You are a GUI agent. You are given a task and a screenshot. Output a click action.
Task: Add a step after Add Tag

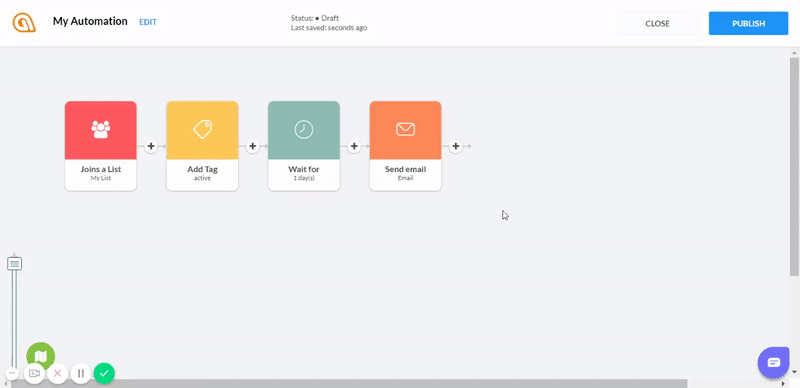coord(253,147)
